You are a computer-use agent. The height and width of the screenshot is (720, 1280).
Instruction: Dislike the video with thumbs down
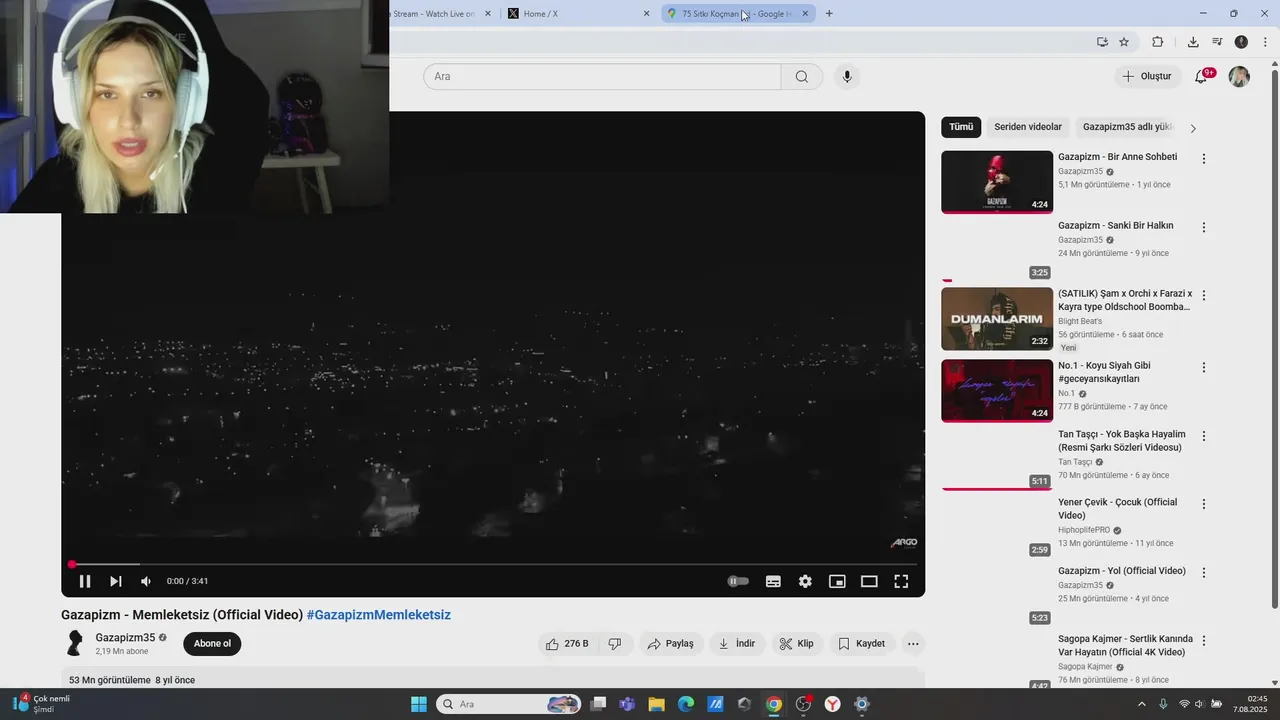pyautogui.click(x=615, y=644)
